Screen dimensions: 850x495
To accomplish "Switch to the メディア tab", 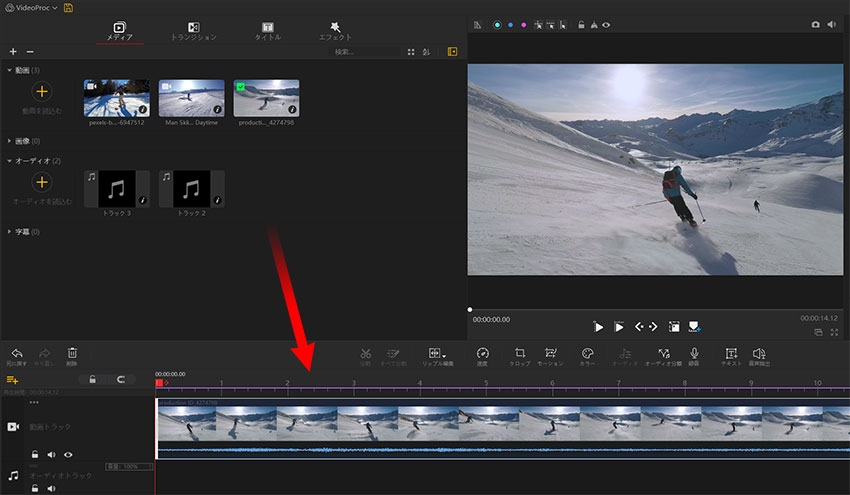I will click(x=119, y=31).
